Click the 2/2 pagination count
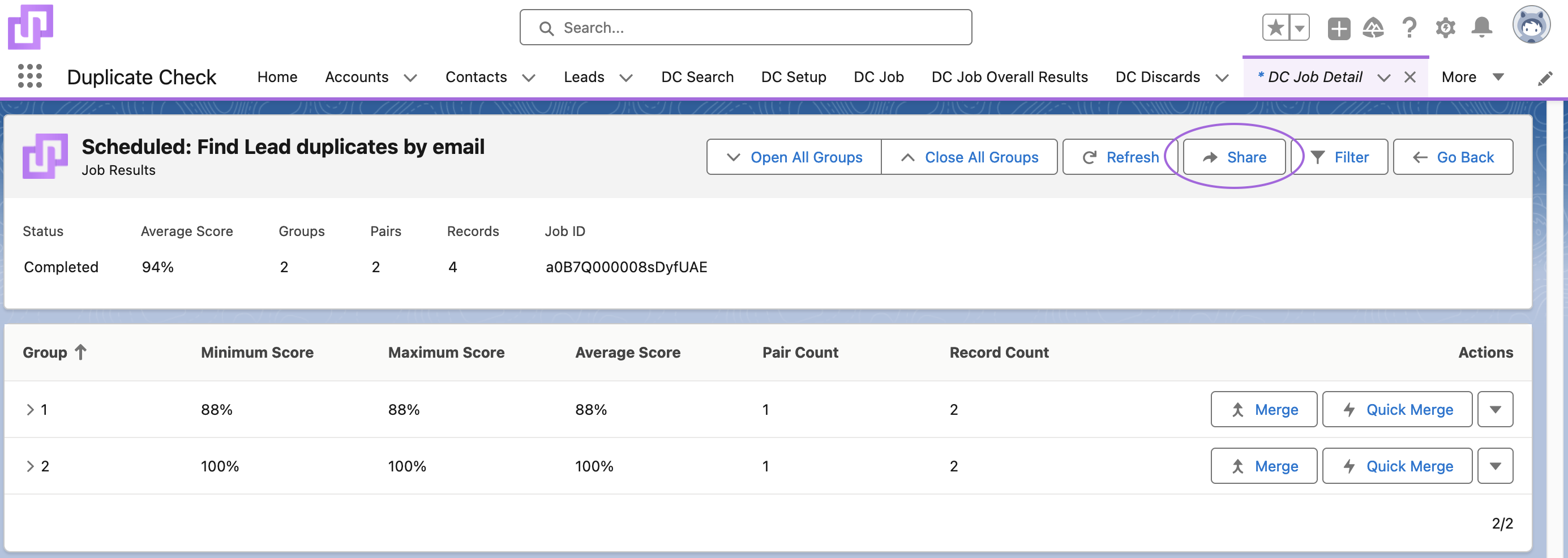 (x=1502, y=523)
